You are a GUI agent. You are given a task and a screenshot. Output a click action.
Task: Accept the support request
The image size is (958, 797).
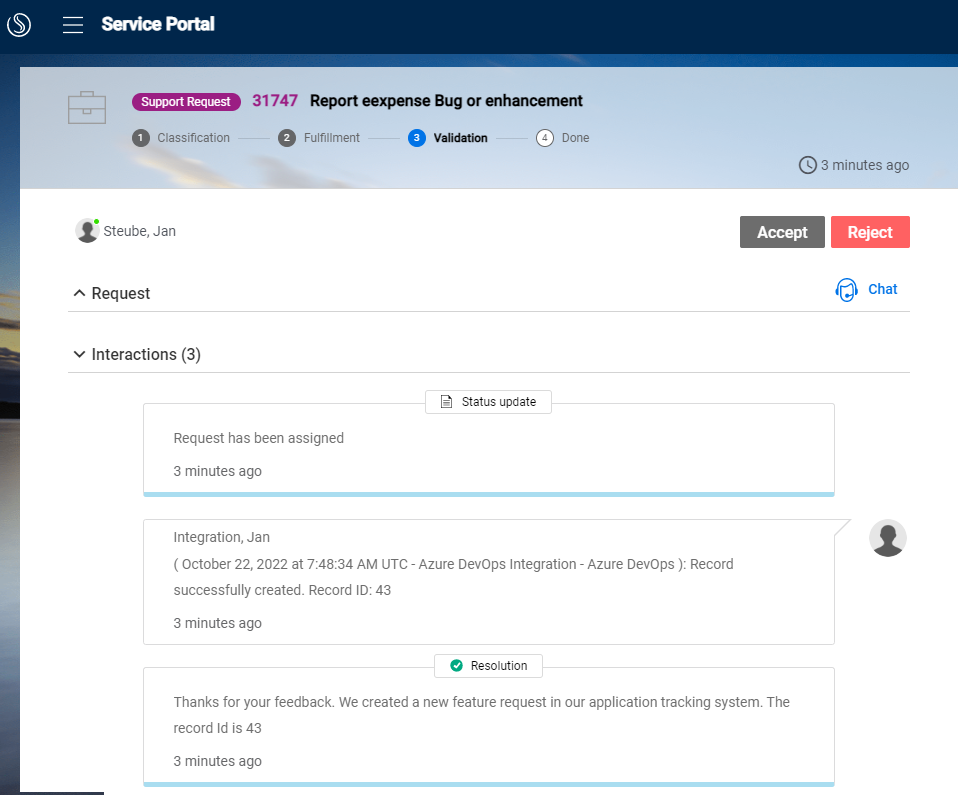click(x=782, y=231)
